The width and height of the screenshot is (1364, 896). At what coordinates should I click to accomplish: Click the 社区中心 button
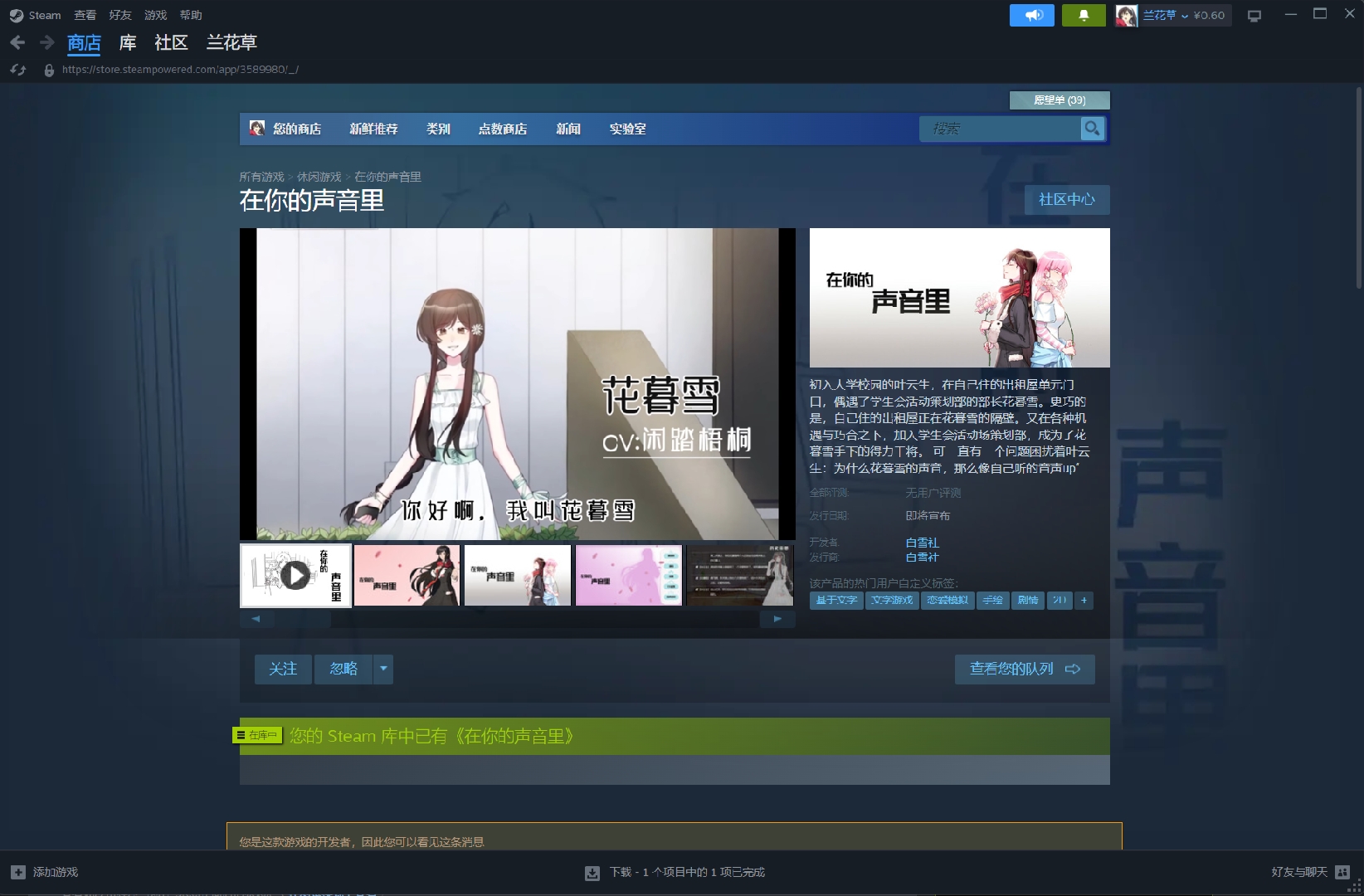(x=1067, y=199)
